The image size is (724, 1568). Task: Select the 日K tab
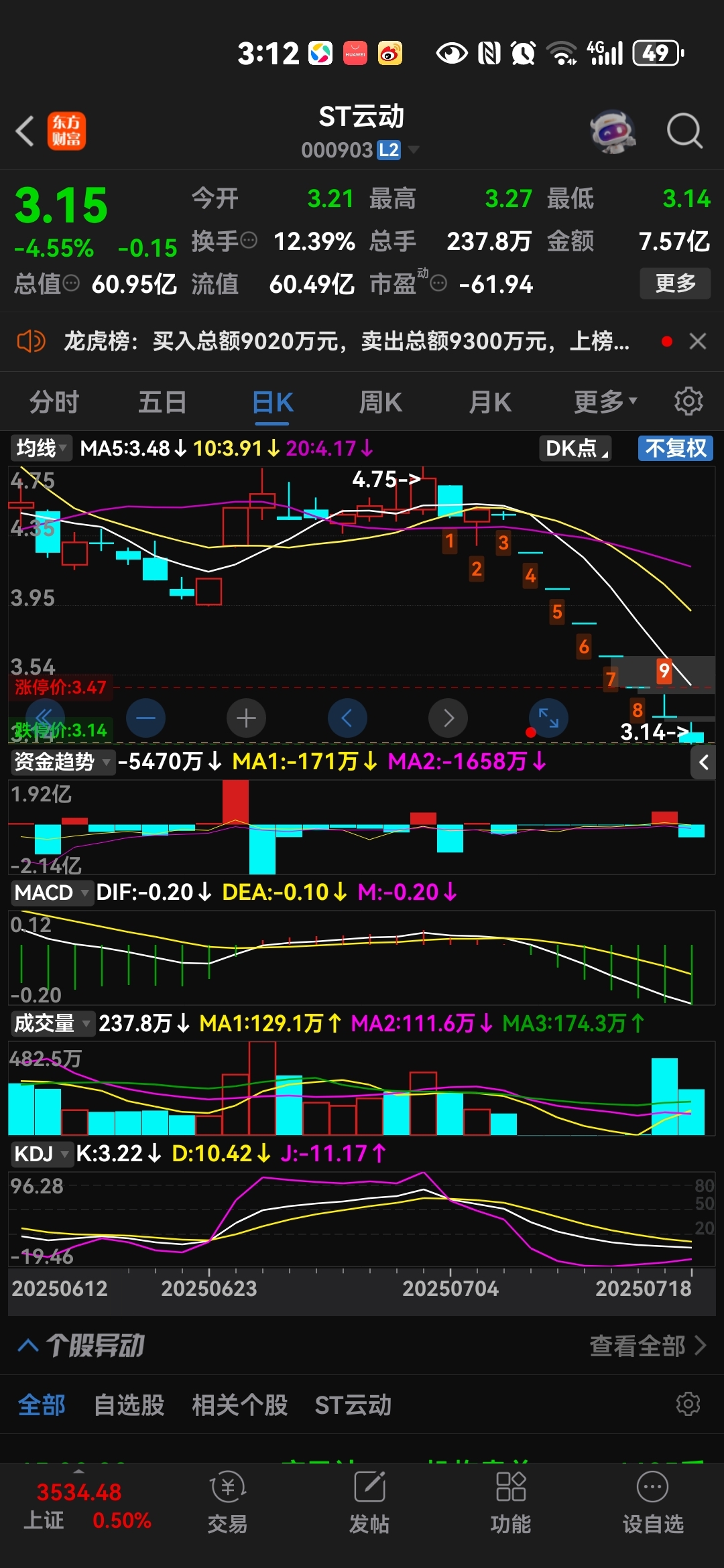click(x=273, y=402)
